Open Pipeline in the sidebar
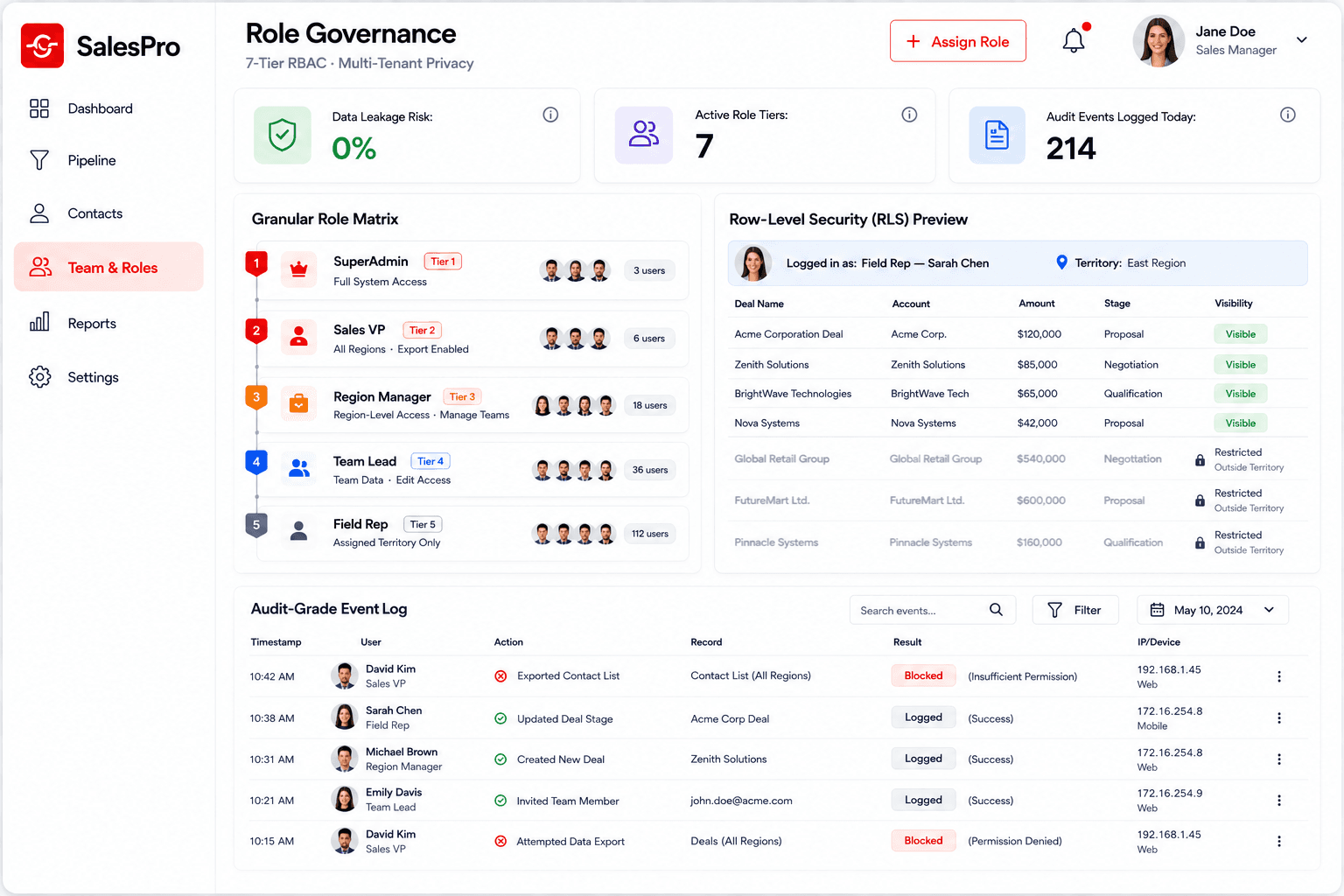This screenshot has width=1344, height=896. click(x=108, y=160)
